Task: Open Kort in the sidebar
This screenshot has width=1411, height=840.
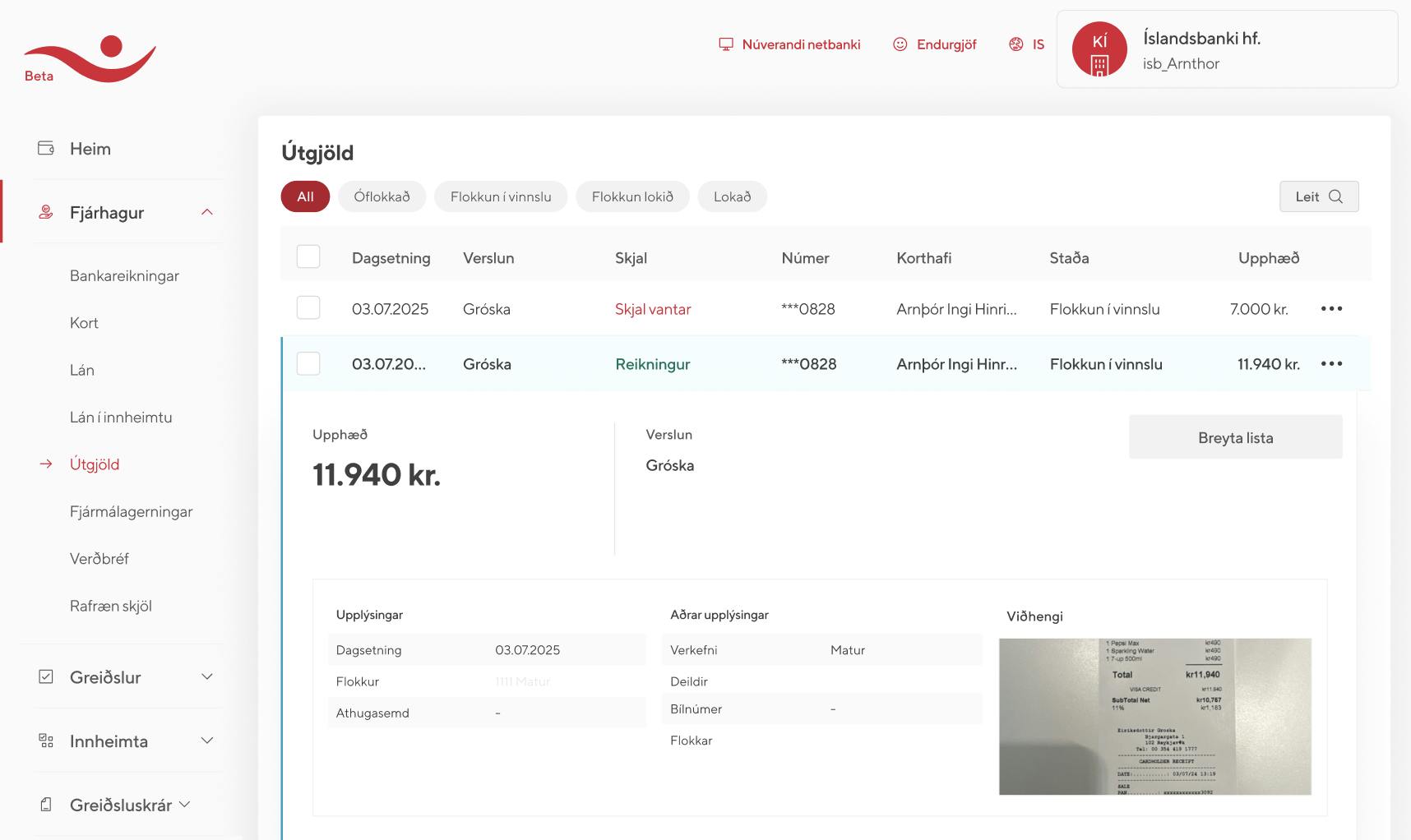Action: pyautogui.click(x=84, y=323)
